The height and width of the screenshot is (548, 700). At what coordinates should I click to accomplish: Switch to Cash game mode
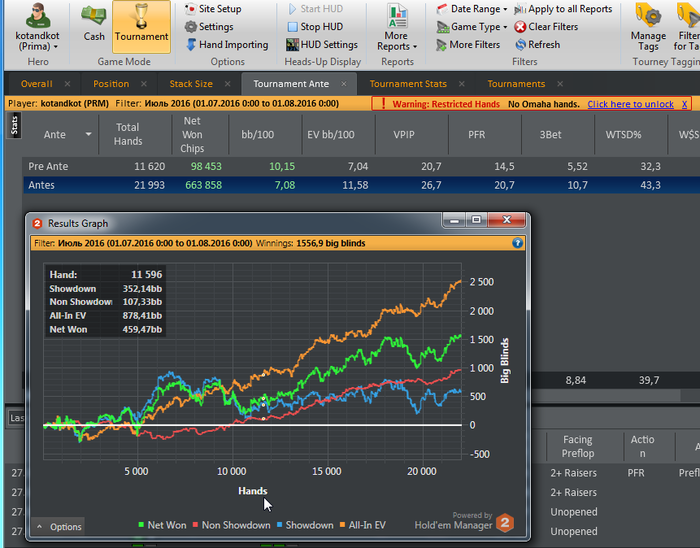[x=94, y=23]
